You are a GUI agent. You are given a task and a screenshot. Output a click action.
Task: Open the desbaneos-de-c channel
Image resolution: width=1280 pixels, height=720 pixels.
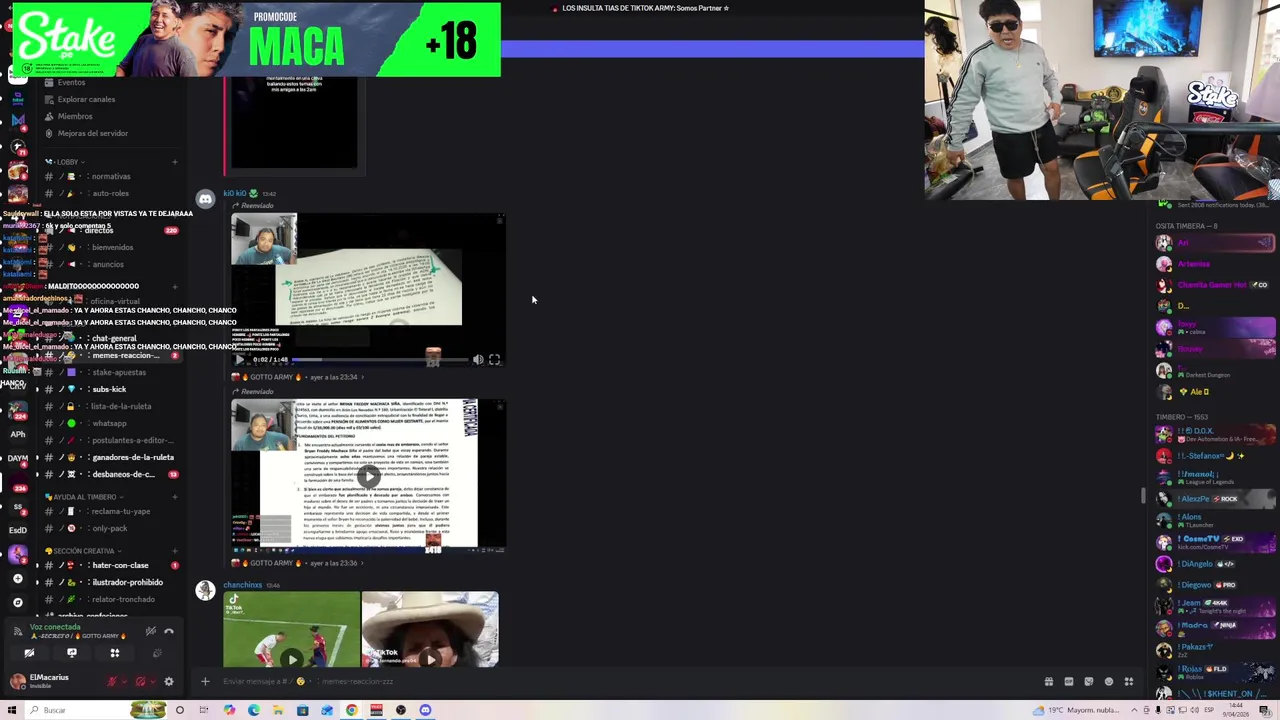pyautogui.click(x=111, y=474)
